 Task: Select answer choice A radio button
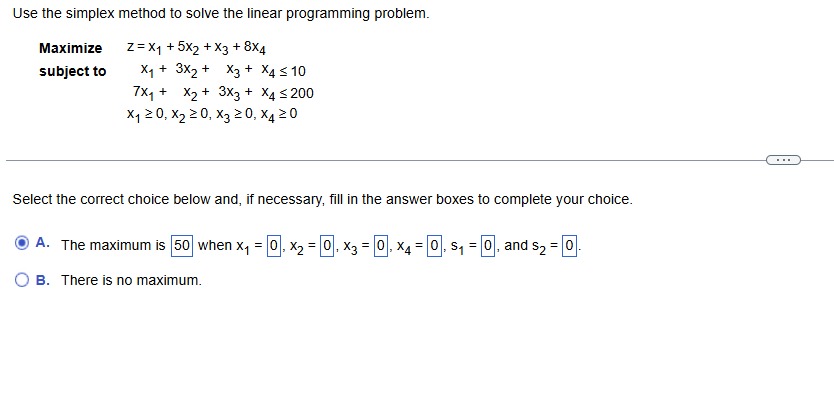22,244
